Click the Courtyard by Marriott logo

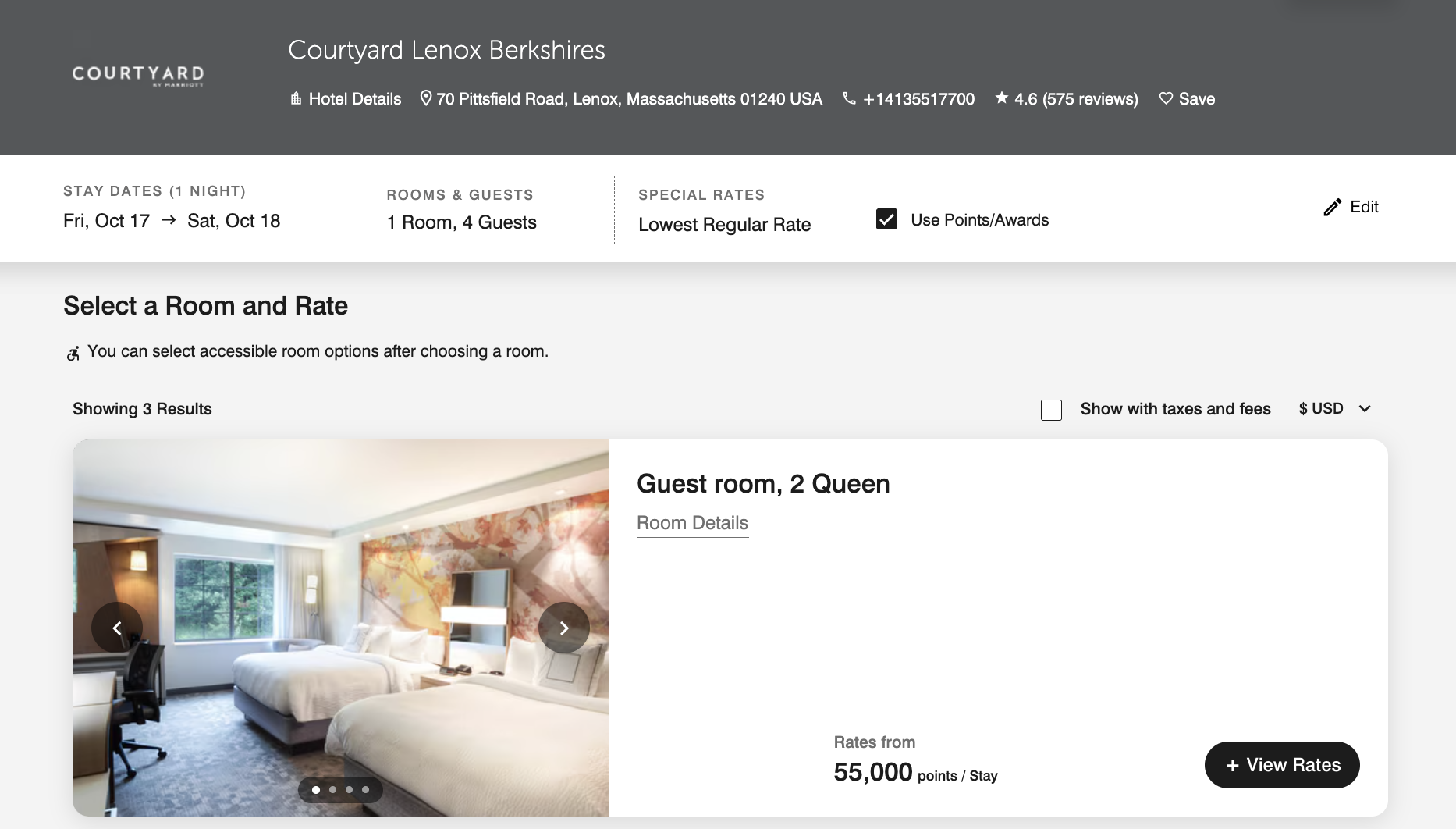(x=138, y=76)
